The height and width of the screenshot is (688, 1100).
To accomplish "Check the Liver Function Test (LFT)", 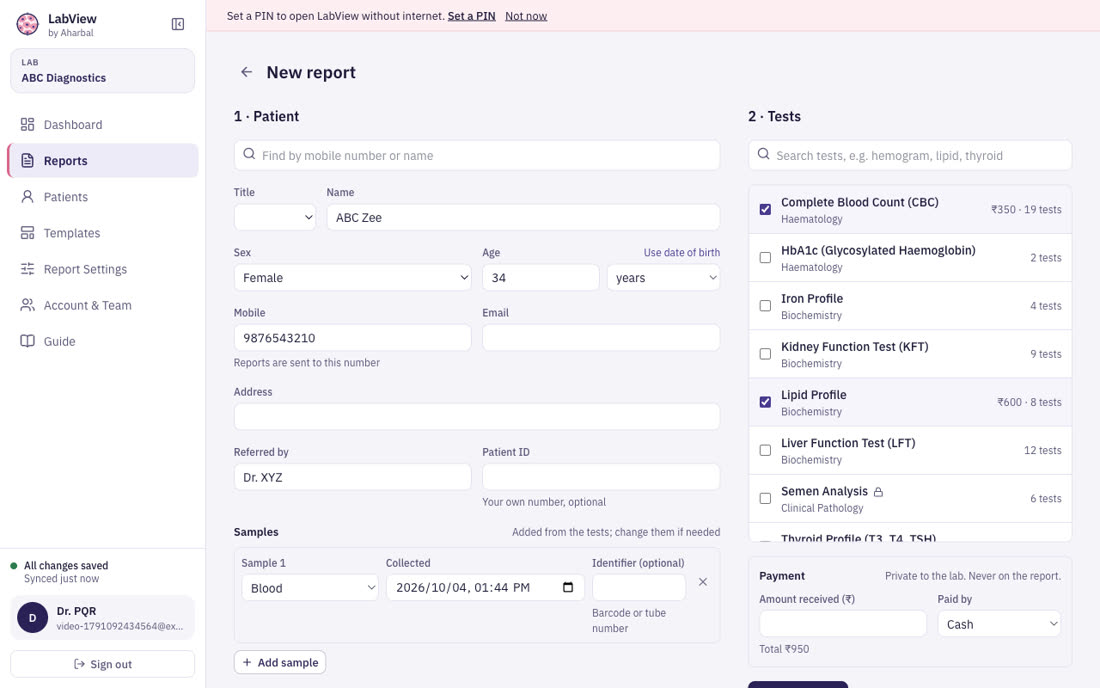I will 765,450.
